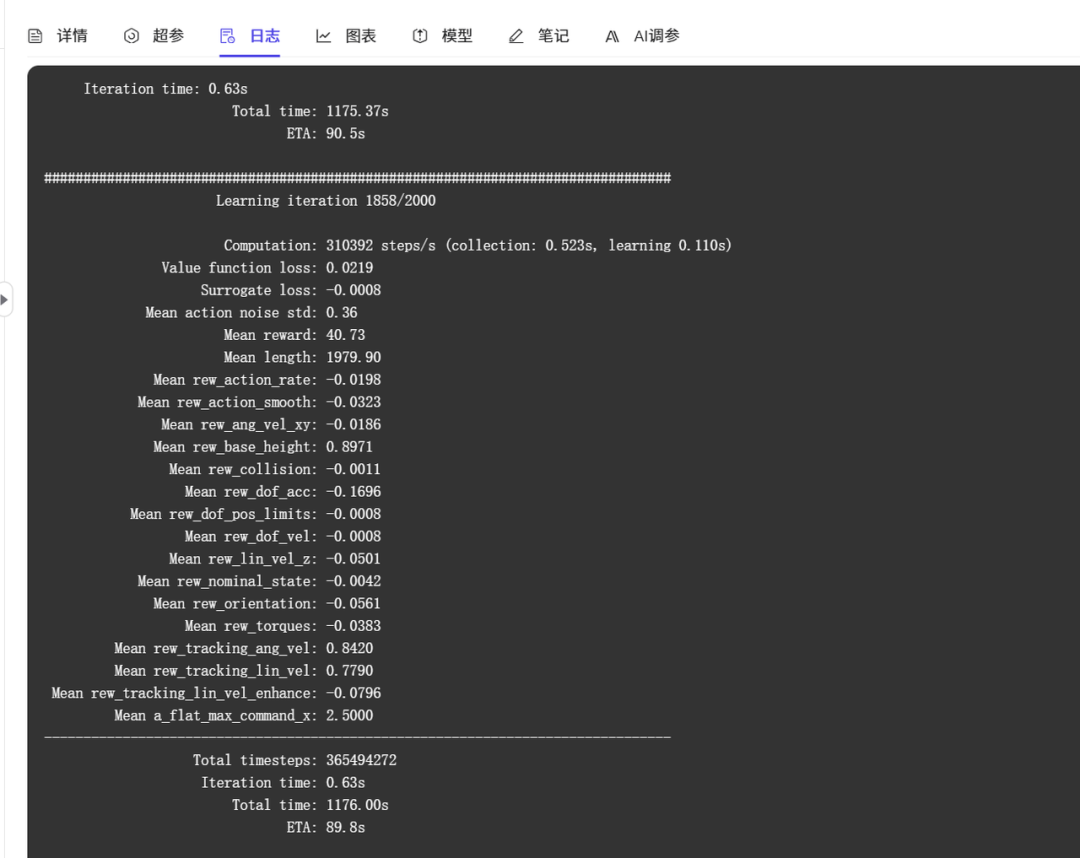Image resolution: width=1080 pixels, height=858 pixels.
Task: Click the Total timesteps 365494272 line
Action: tap(295, 760)
